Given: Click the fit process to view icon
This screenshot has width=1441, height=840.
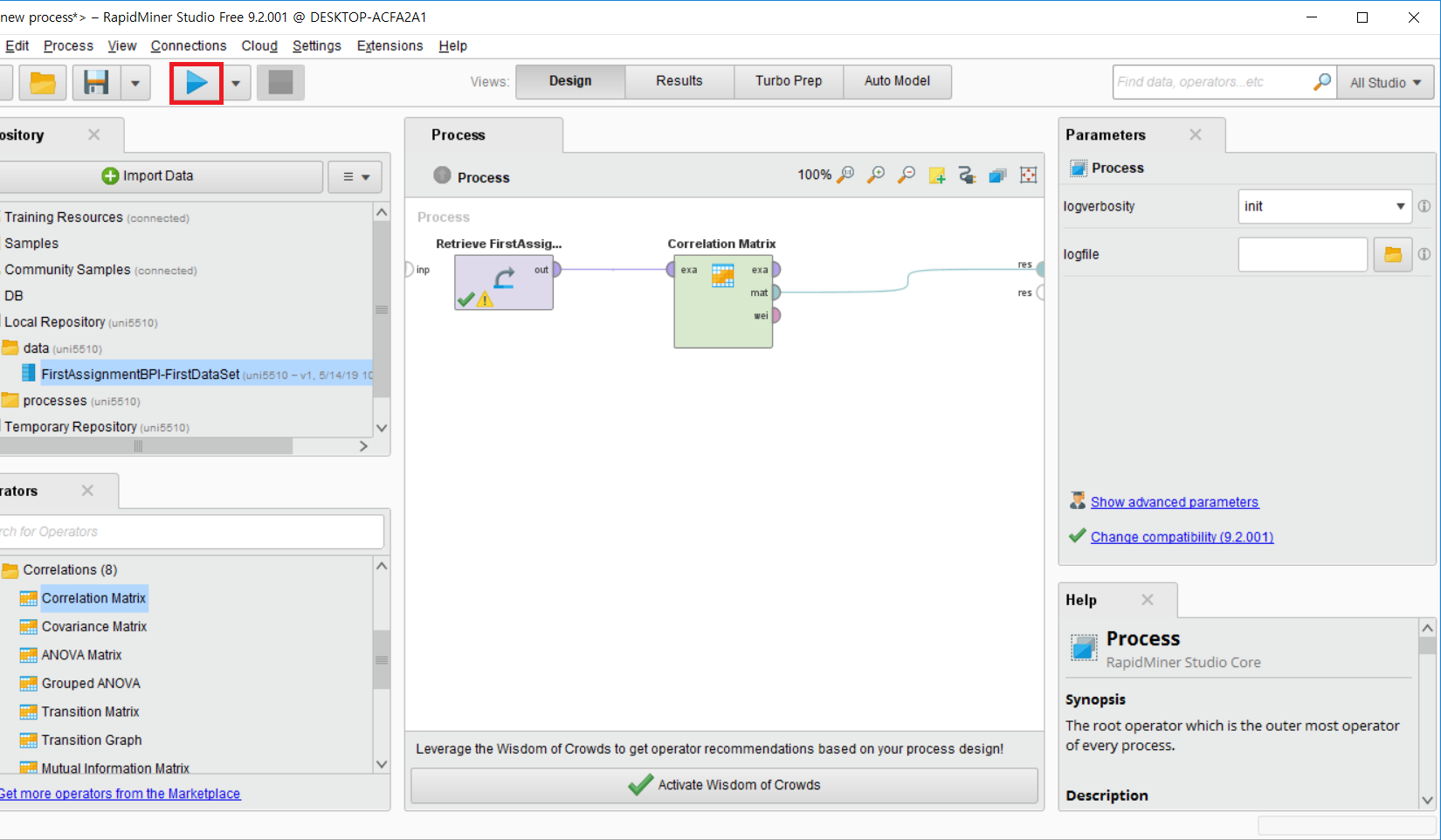Looking at the screenshot, I should click(1029, 176).
